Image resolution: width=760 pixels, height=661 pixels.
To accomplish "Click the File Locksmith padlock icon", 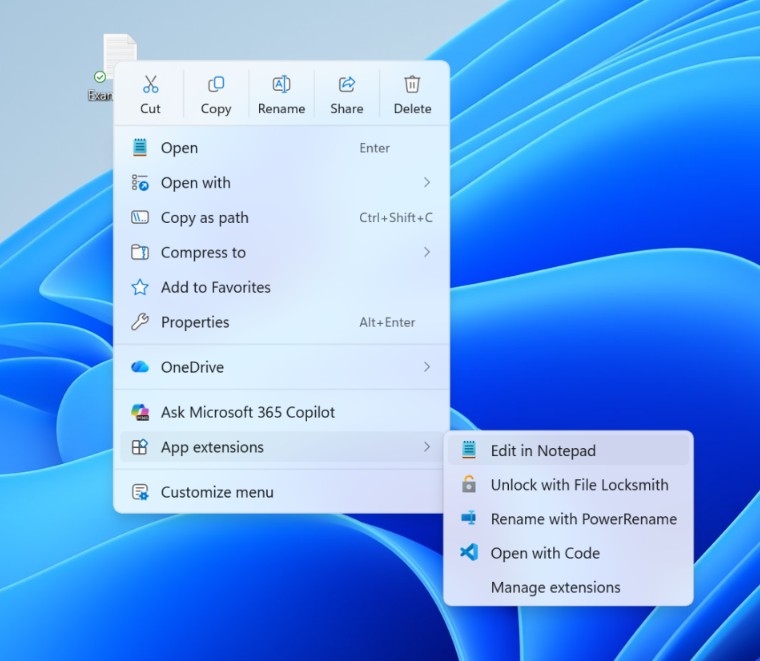I will pos(469,484).
